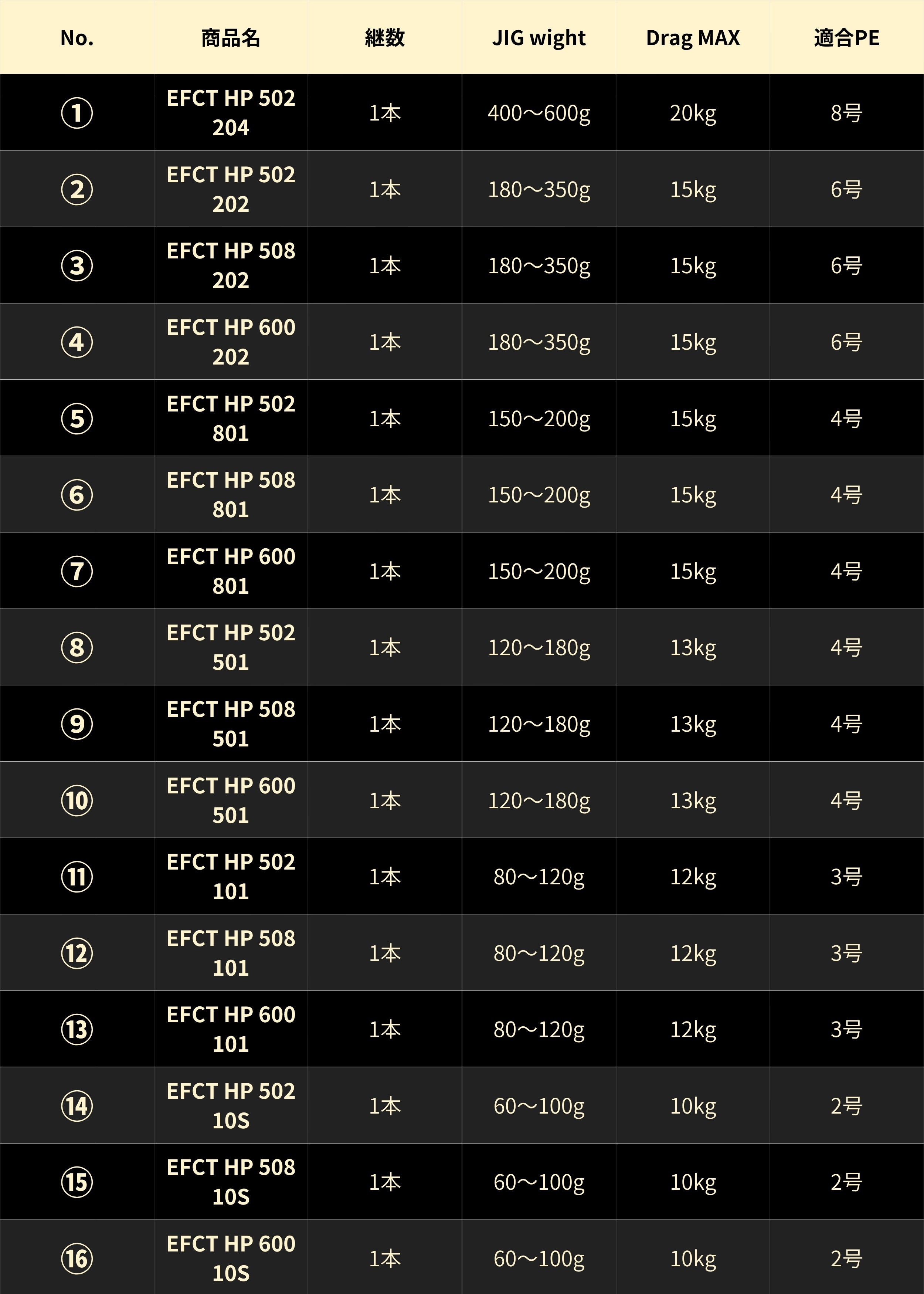This screenshot has height=1294, width=924.
Task: Select the EFCT HP 502 101 cell
Action: [x=231, y=876]
